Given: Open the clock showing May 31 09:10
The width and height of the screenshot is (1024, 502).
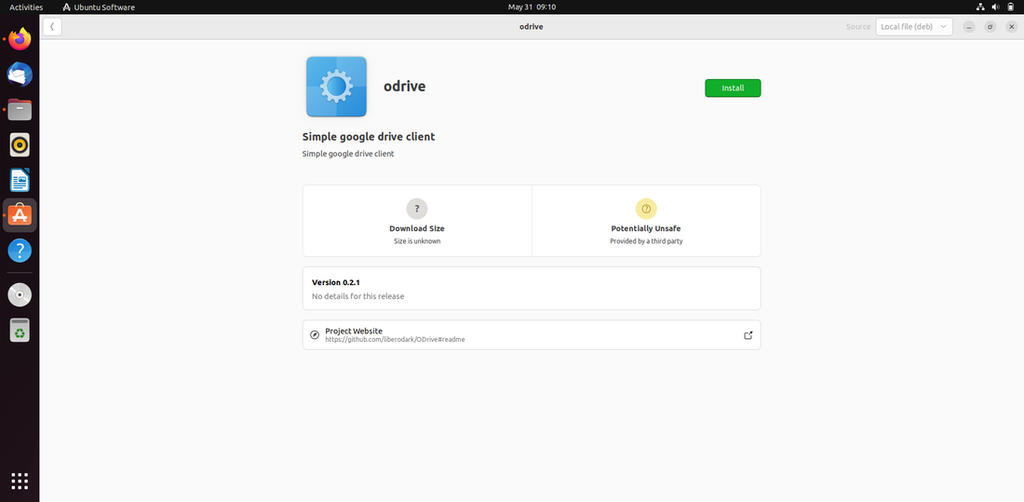Looking at the screenshot, I should [x=532, y=7].
